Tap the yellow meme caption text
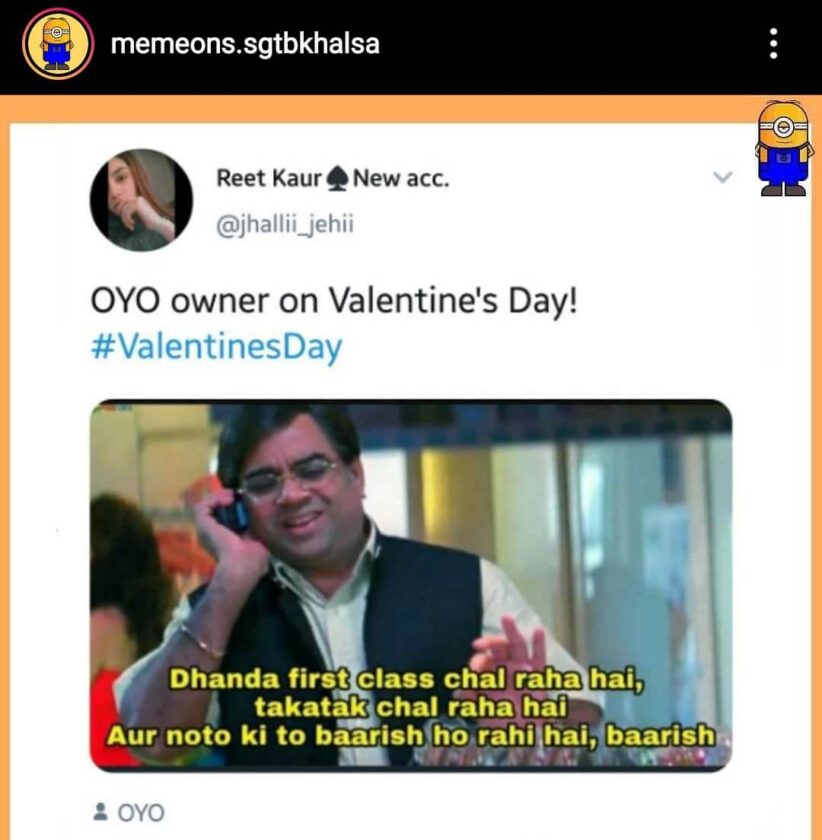822x840 pixels. point(410,707)
